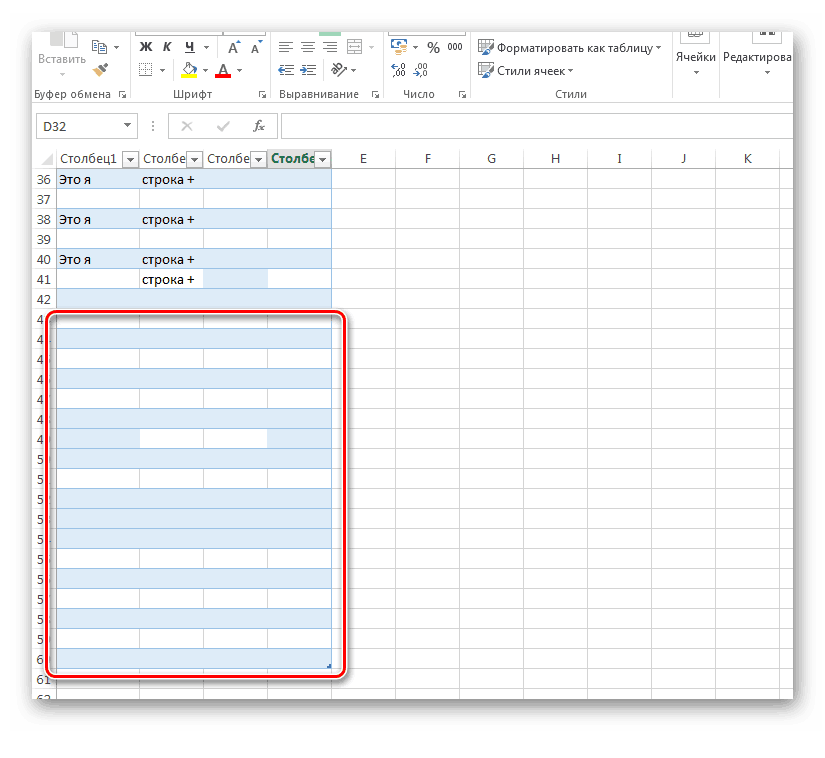Select column header G
The image size is (825, 758).
pyautogui.click(x=491, y=159)
